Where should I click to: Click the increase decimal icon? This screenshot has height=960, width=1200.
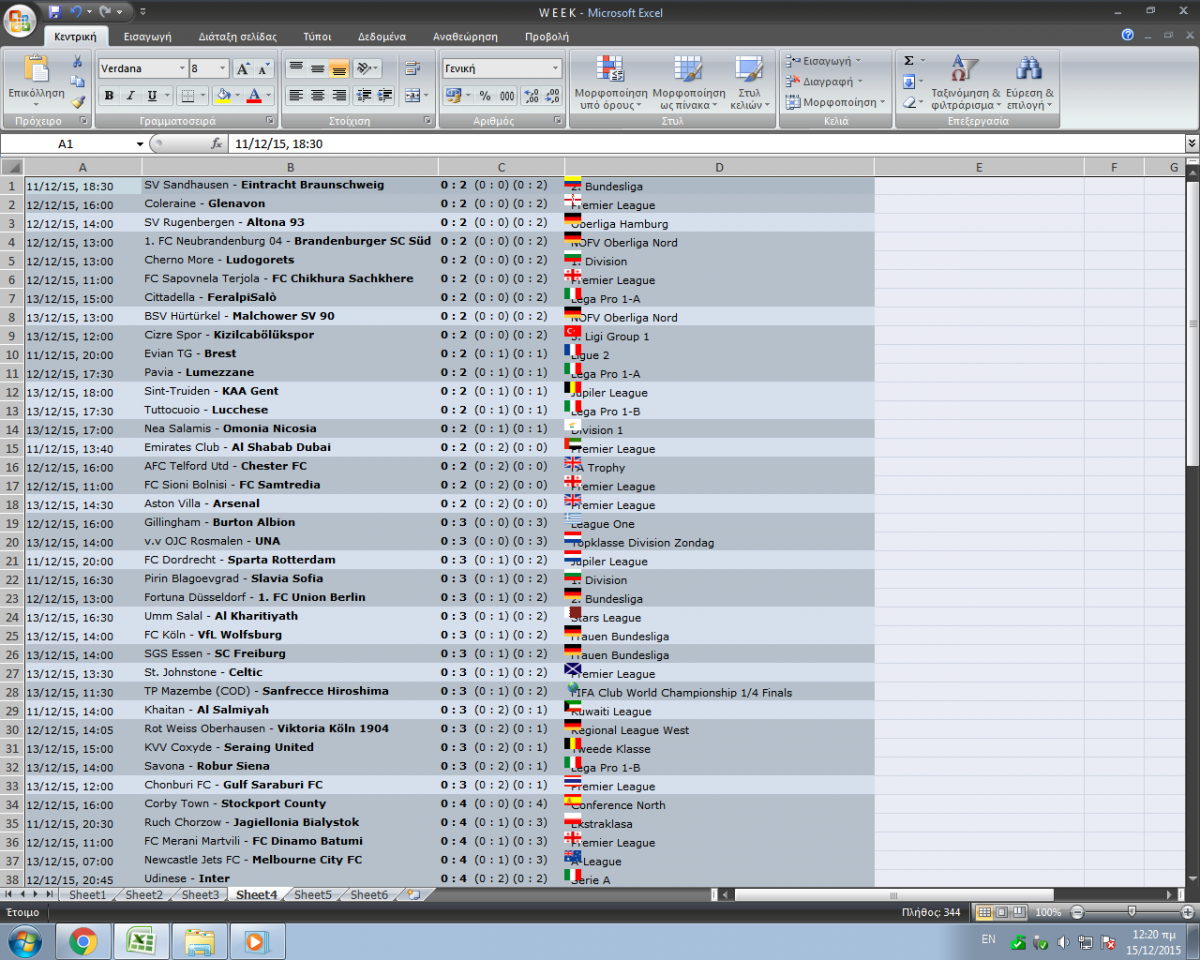click(531, 96)
